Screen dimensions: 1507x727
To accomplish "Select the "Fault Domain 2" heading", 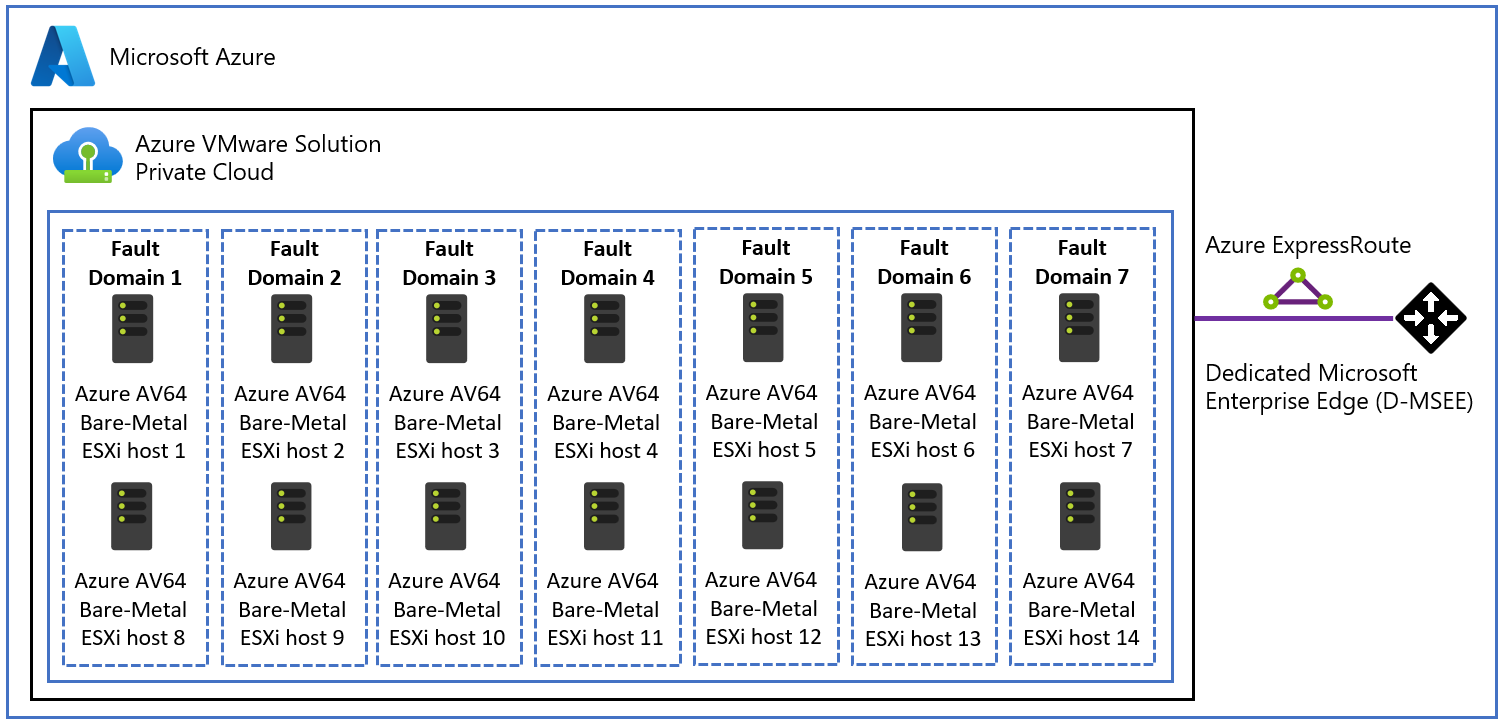I will point(294,263).
